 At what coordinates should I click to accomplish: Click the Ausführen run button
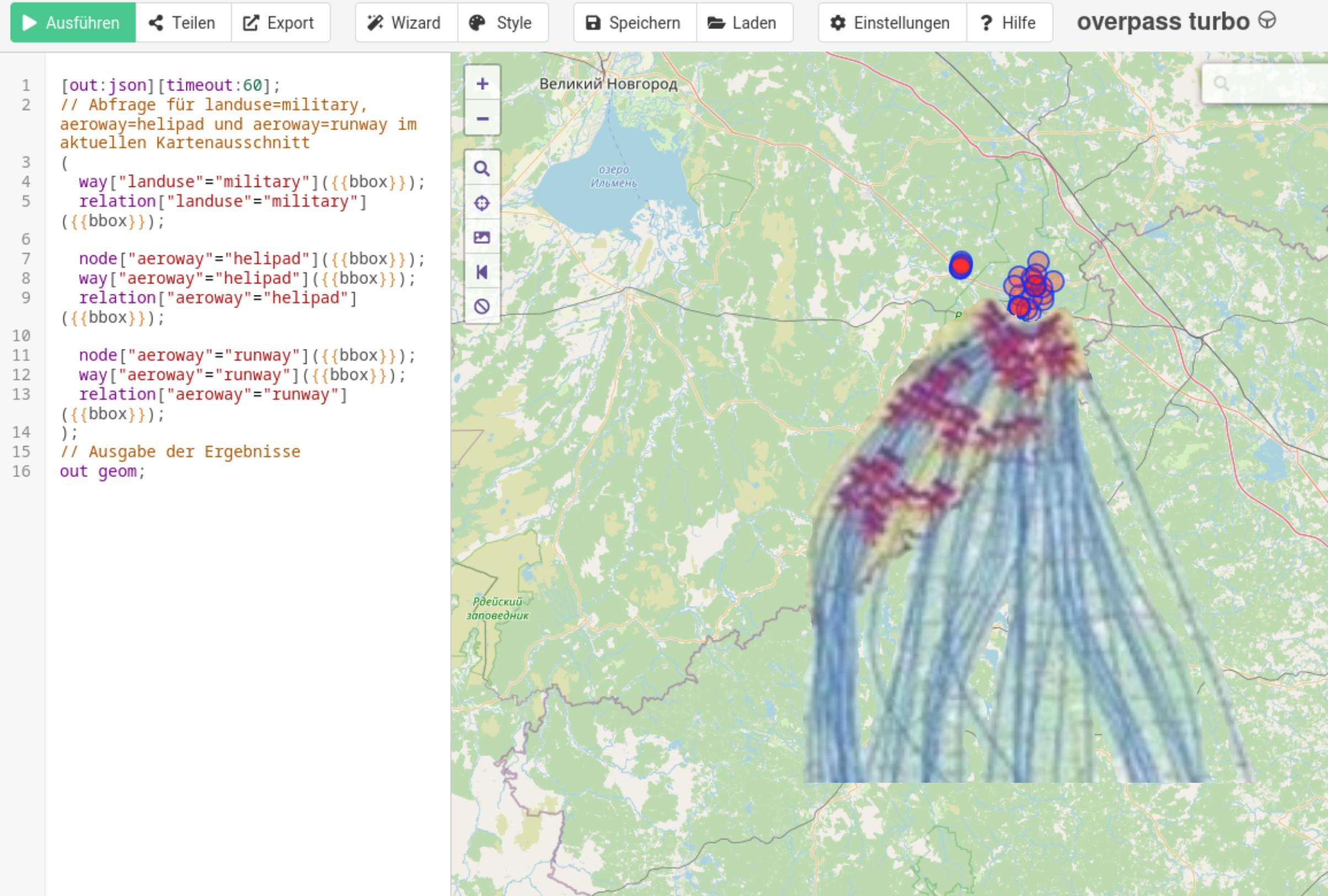tap(73, 23)
